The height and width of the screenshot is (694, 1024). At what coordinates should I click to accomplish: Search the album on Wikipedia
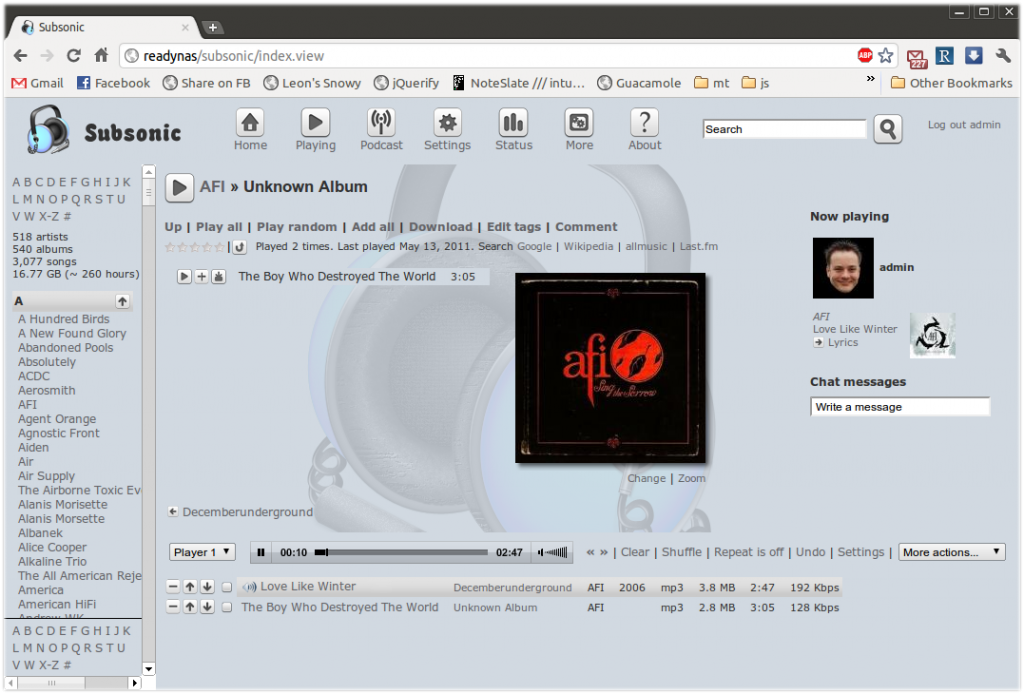coord(588,246)
